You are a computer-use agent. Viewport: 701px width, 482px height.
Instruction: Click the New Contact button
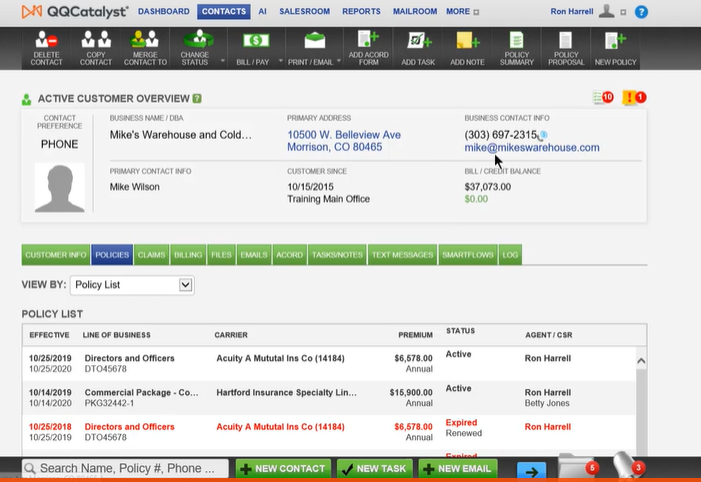[x=283, y=469]
